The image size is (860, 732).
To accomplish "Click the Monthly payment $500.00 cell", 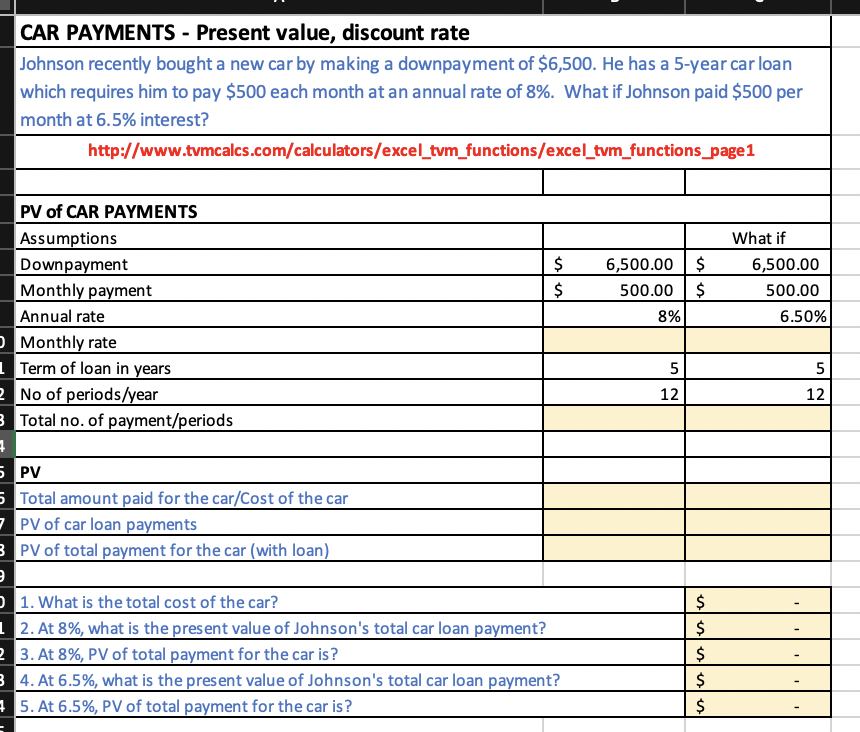I will click(x=613, y=289).
